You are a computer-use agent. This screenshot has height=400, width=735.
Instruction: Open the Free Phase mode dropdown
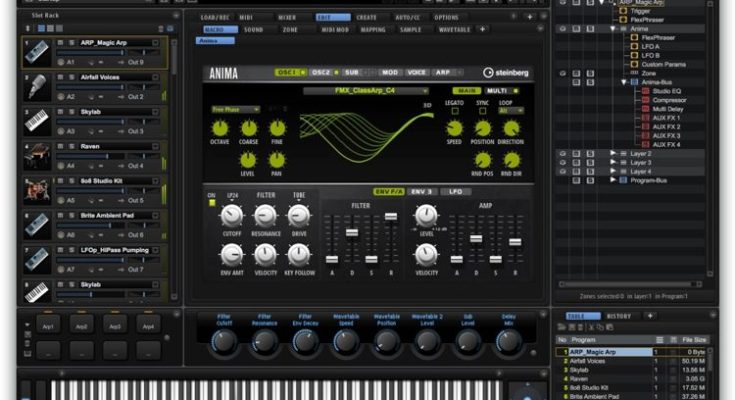tap(235, 109)
